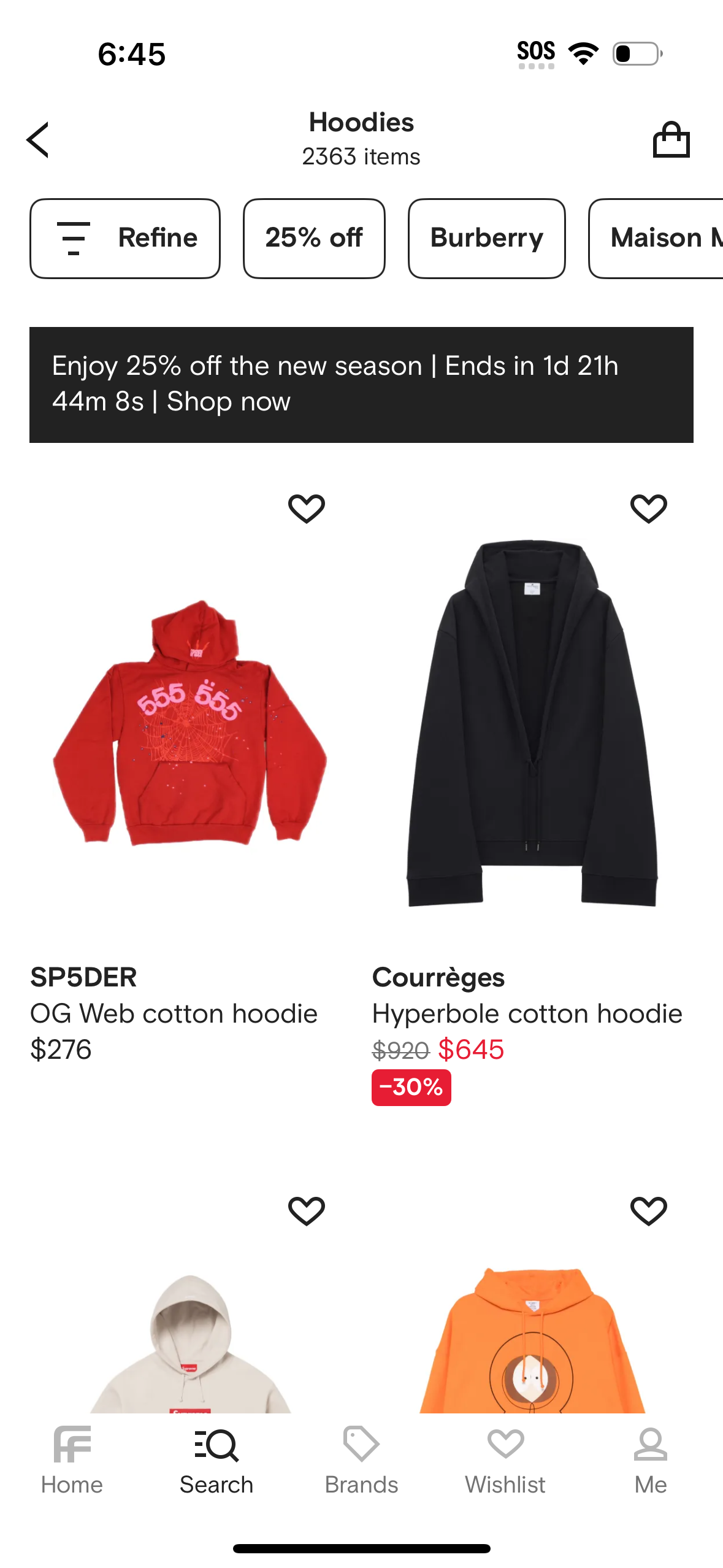The width and height of the screenshot is (723, 1568).
Task: Switch to the Search tab
Action: [x=216, y=1461]
